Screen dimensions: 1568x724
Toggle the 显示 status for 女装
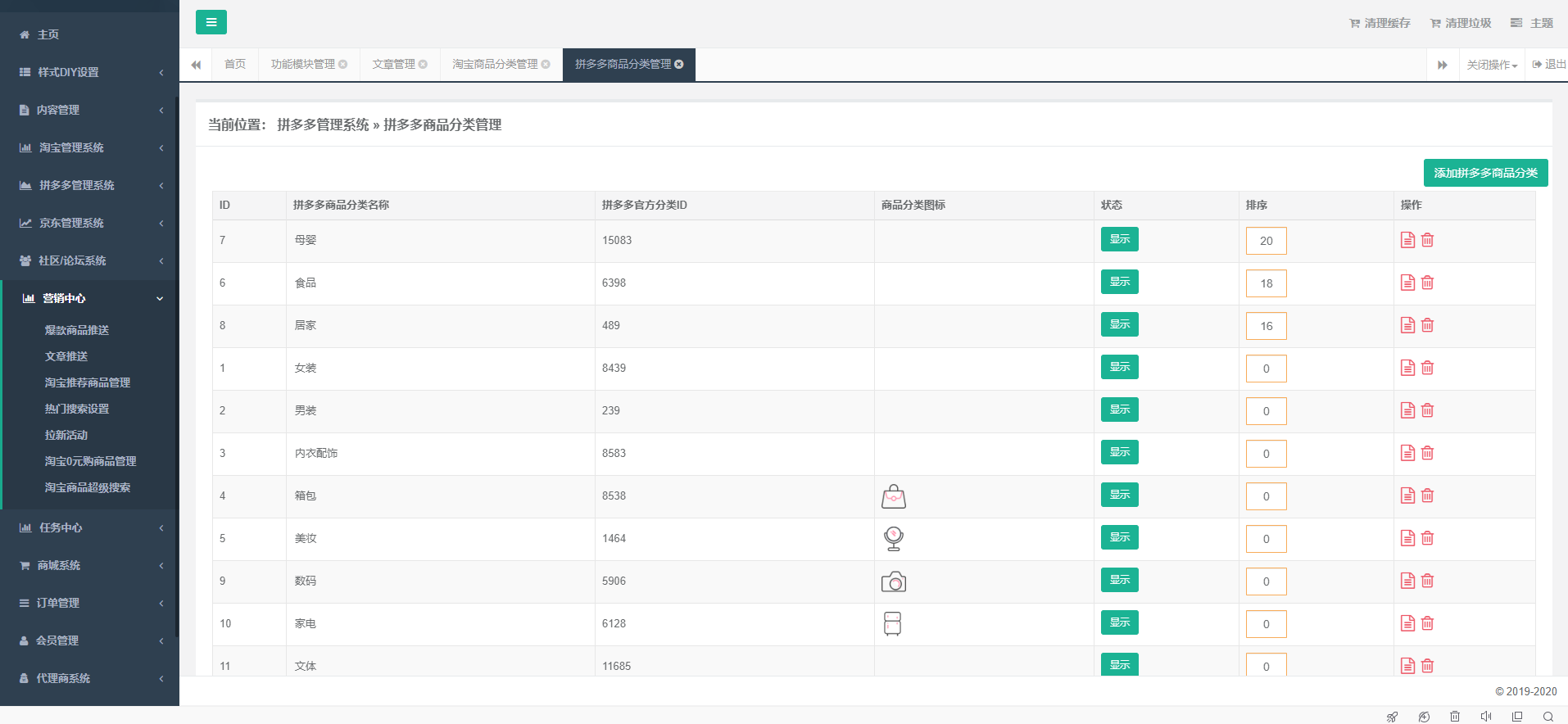(1119, 367)
